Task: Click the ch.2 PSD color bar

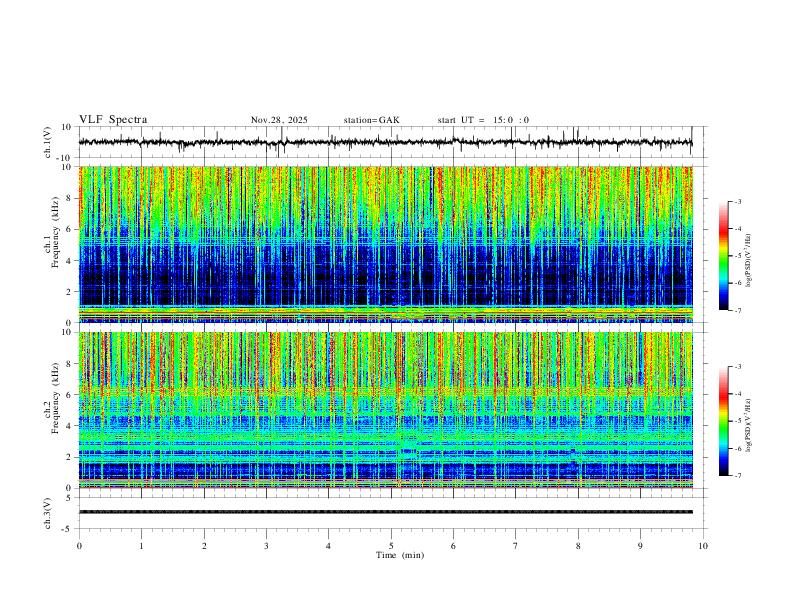Action: (723, 421)
